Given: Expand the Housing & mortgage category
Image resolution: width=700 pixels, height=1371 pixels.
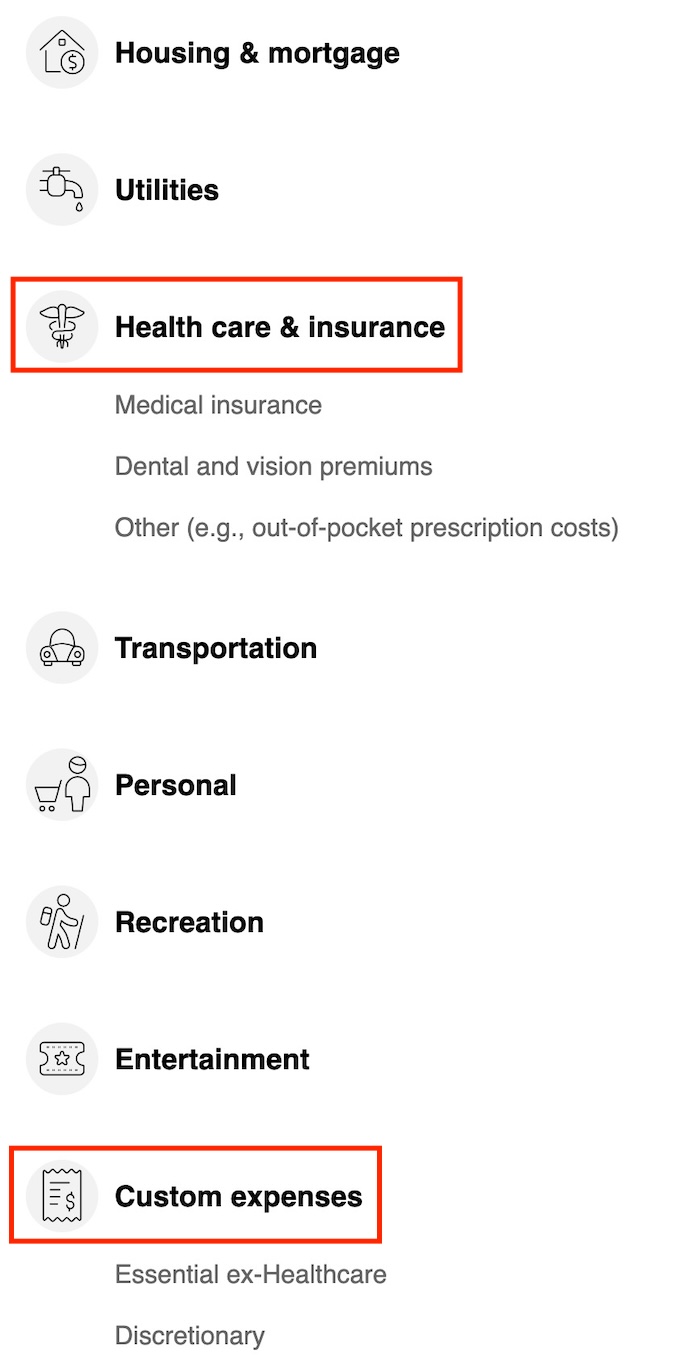Looking at the screenshot, I should [257, 53].
